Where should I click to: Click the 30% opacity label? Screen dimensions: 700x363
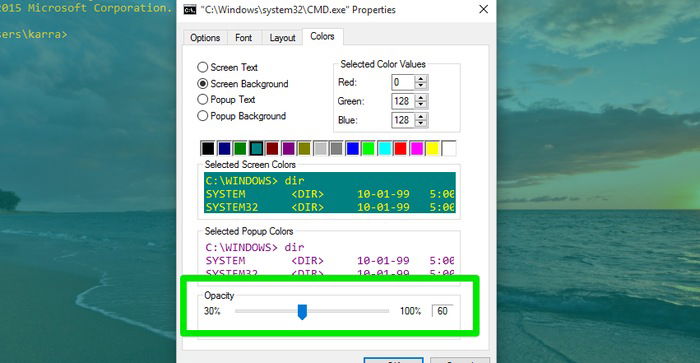[212, 311]
